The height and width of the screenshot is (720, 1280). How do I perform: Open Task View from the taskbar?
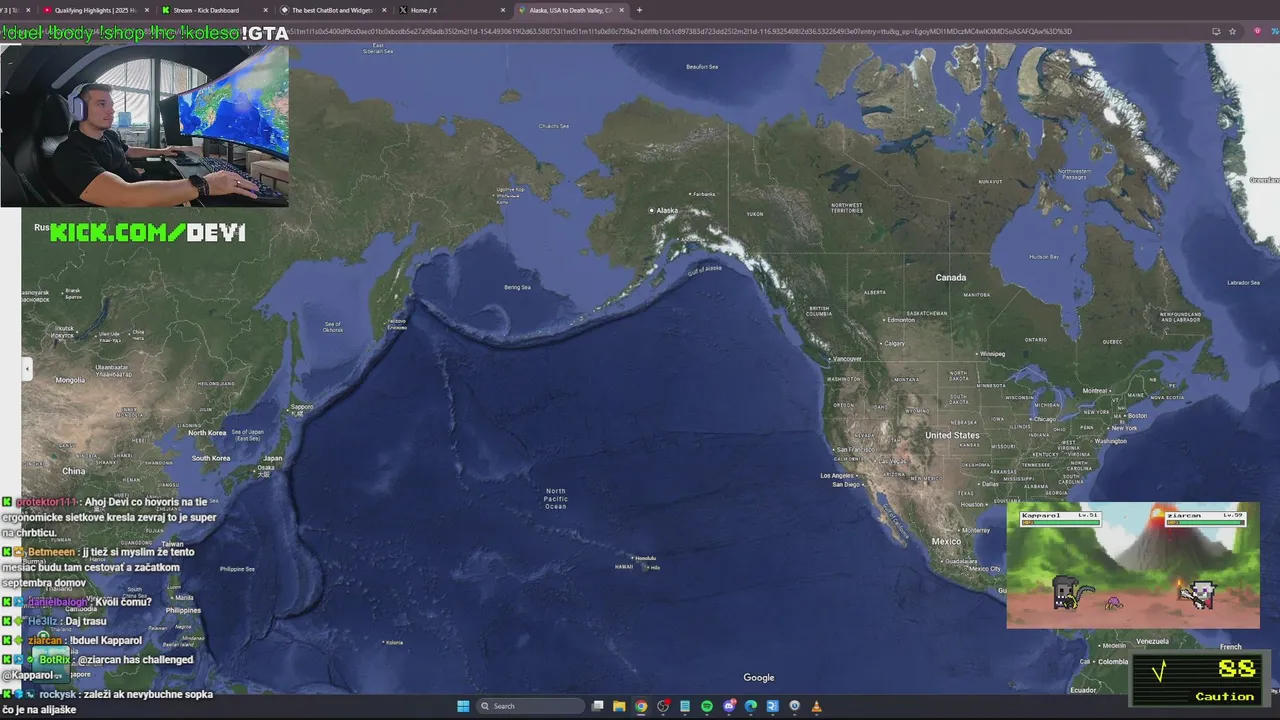click(x=597, y=706)
